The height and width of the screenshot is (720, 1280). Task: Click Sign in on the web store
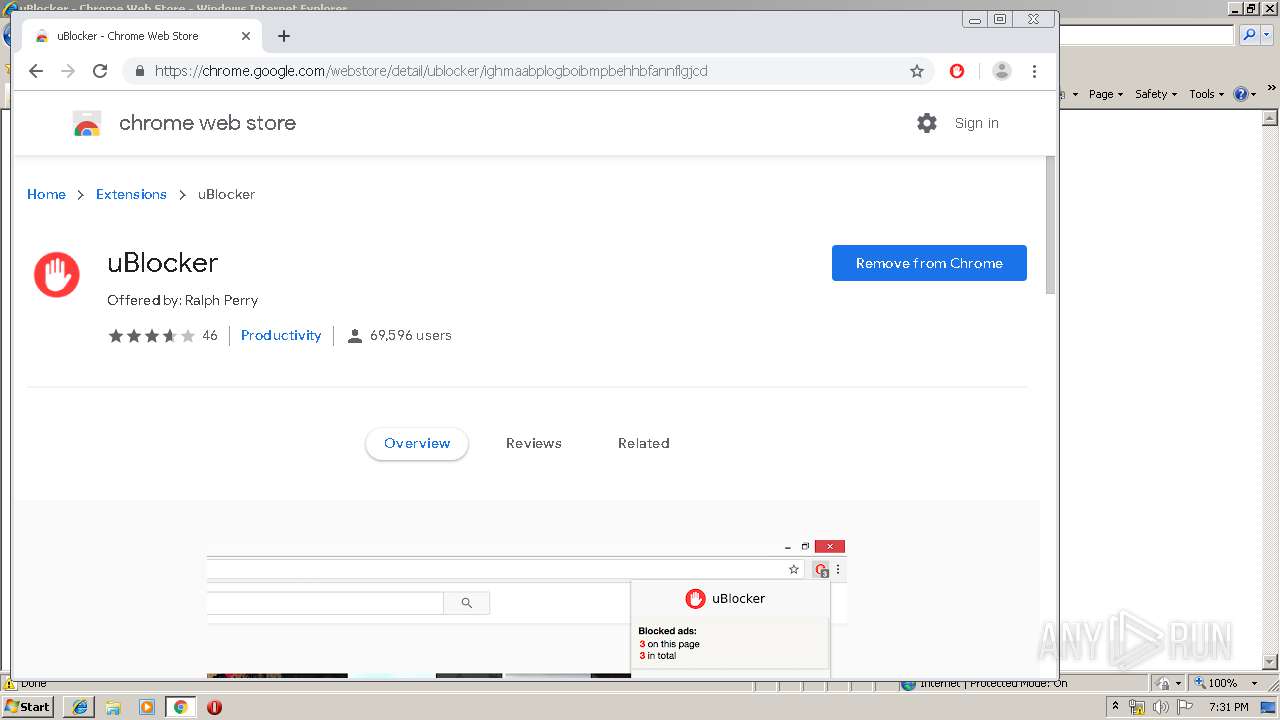click(976, 123)
